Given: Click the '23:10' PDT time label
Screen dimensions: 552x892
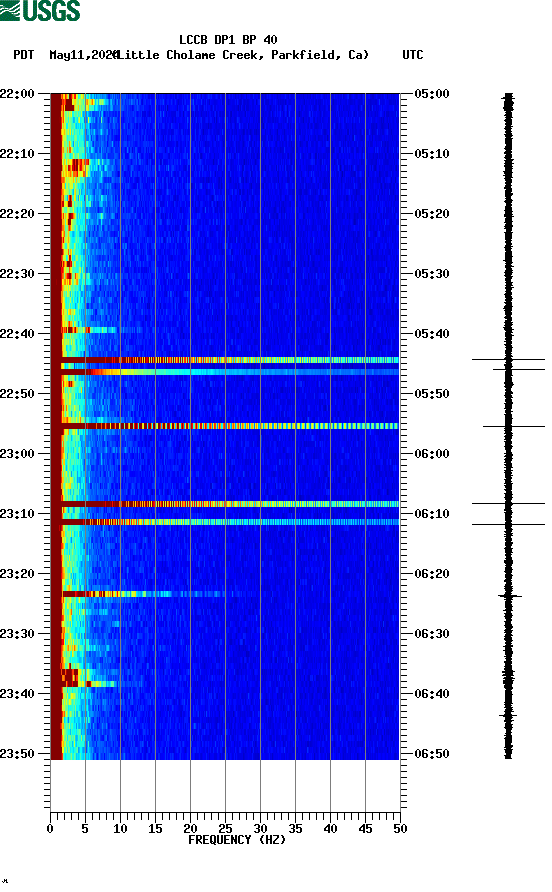Looking at the screenshot, I should [x=17, y=514].
